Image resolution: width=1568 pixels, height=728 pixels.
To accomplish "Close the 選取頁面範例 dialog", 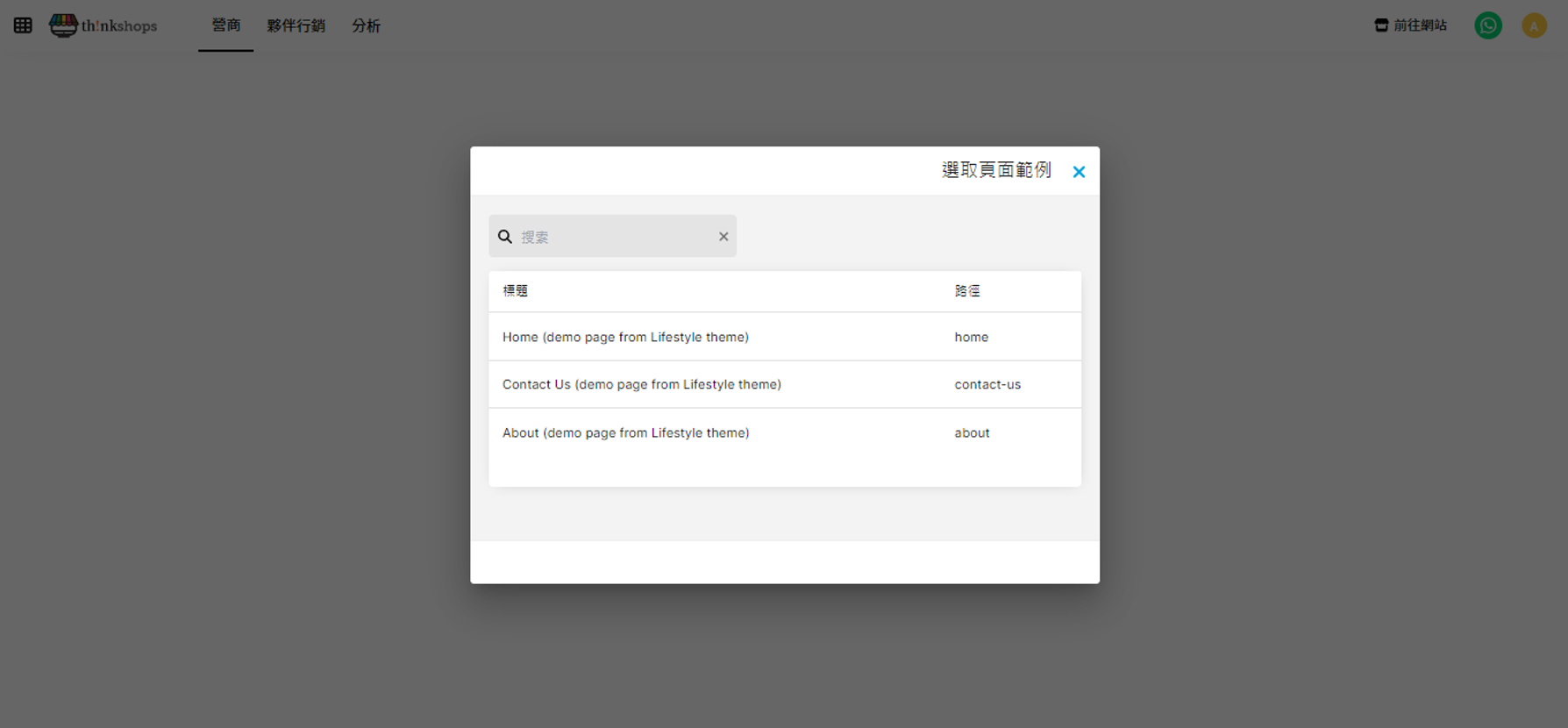I will (x=1079, y=172).
